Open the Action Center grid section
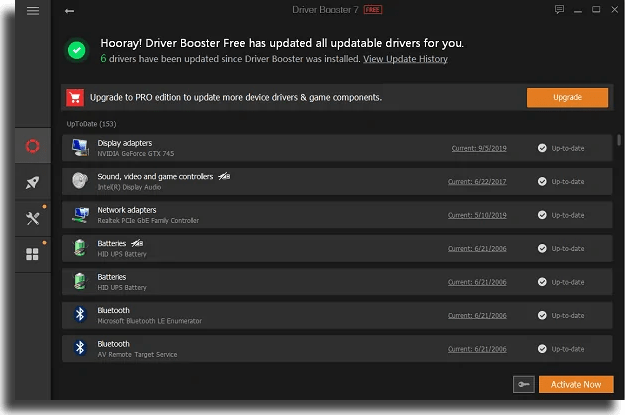This screenshot has width=625, height=415. (33, 254)
